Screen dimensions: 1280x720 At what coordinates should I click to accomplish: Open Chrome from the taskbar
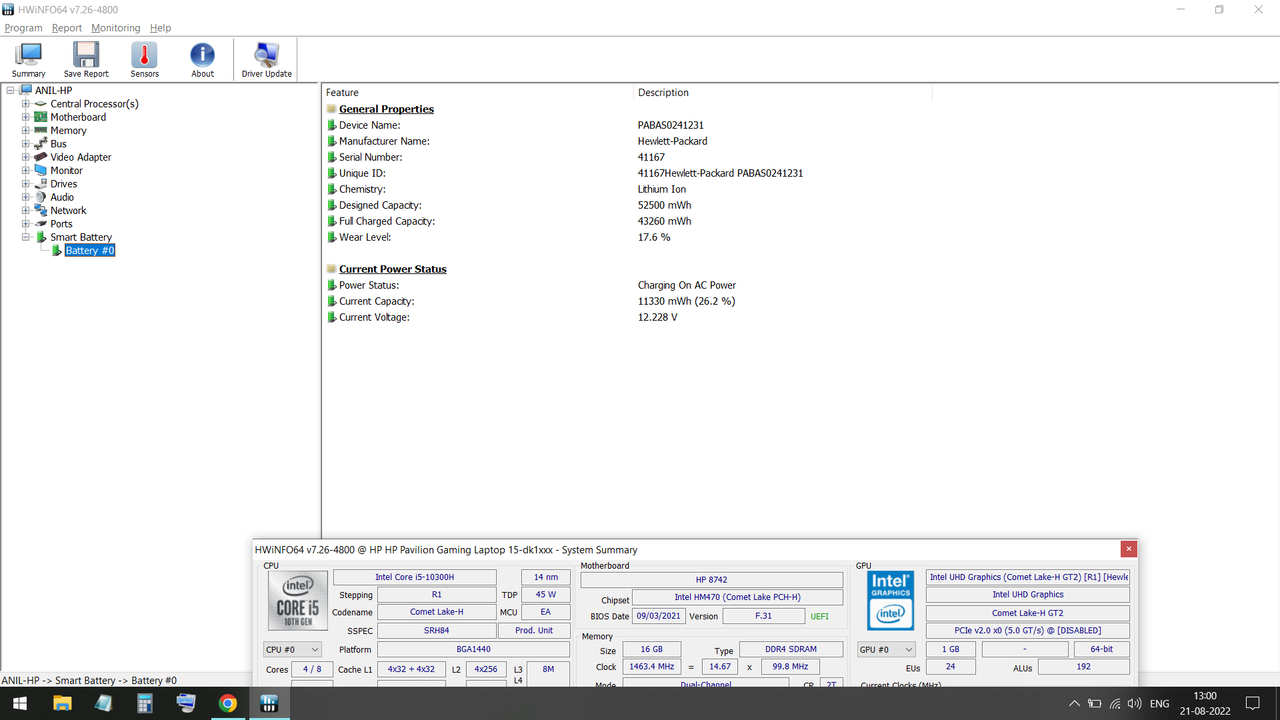(227, 703)
